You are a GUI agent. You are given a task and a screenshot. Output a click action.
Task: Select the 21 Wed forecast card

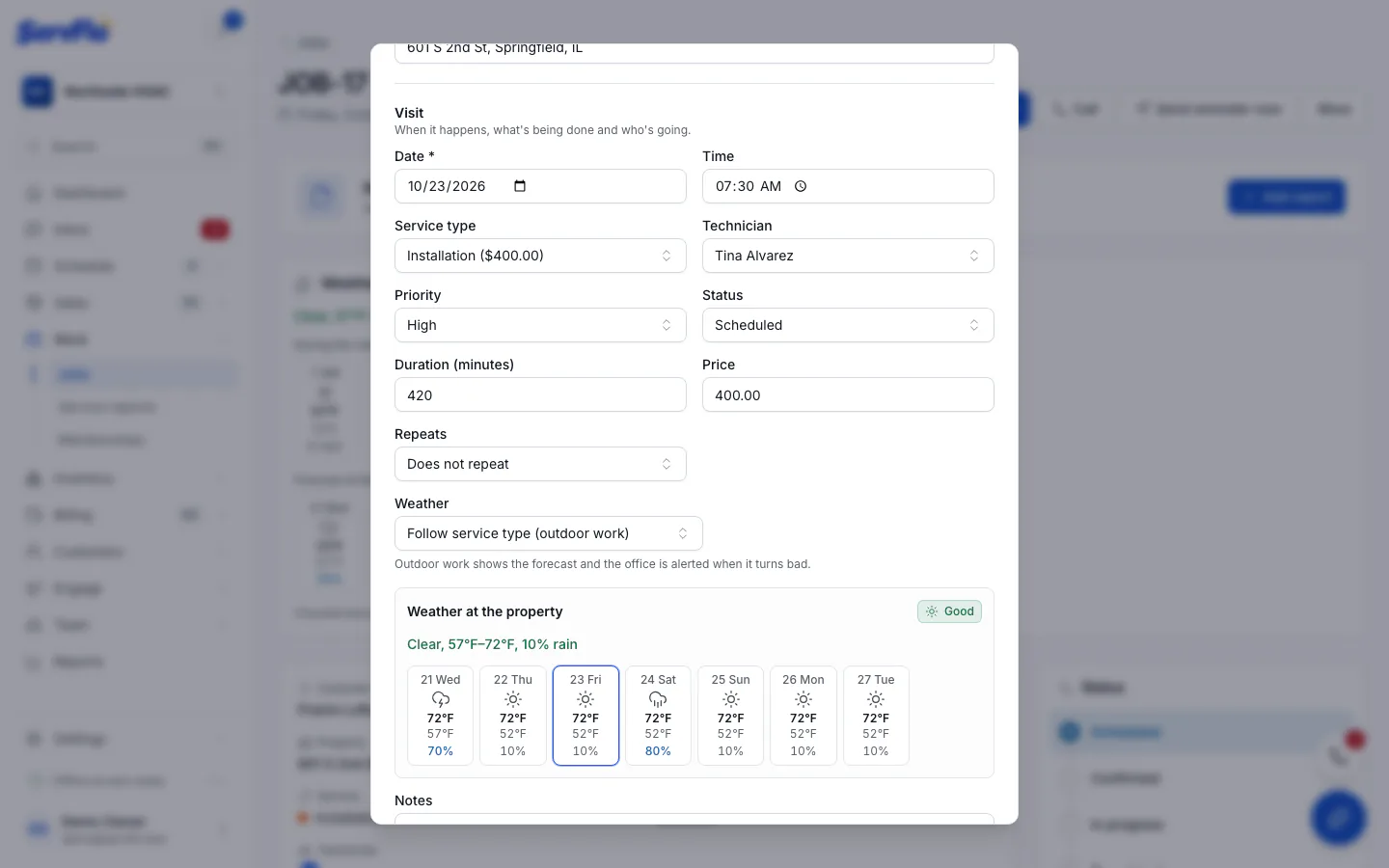click(x=441, y=716)
